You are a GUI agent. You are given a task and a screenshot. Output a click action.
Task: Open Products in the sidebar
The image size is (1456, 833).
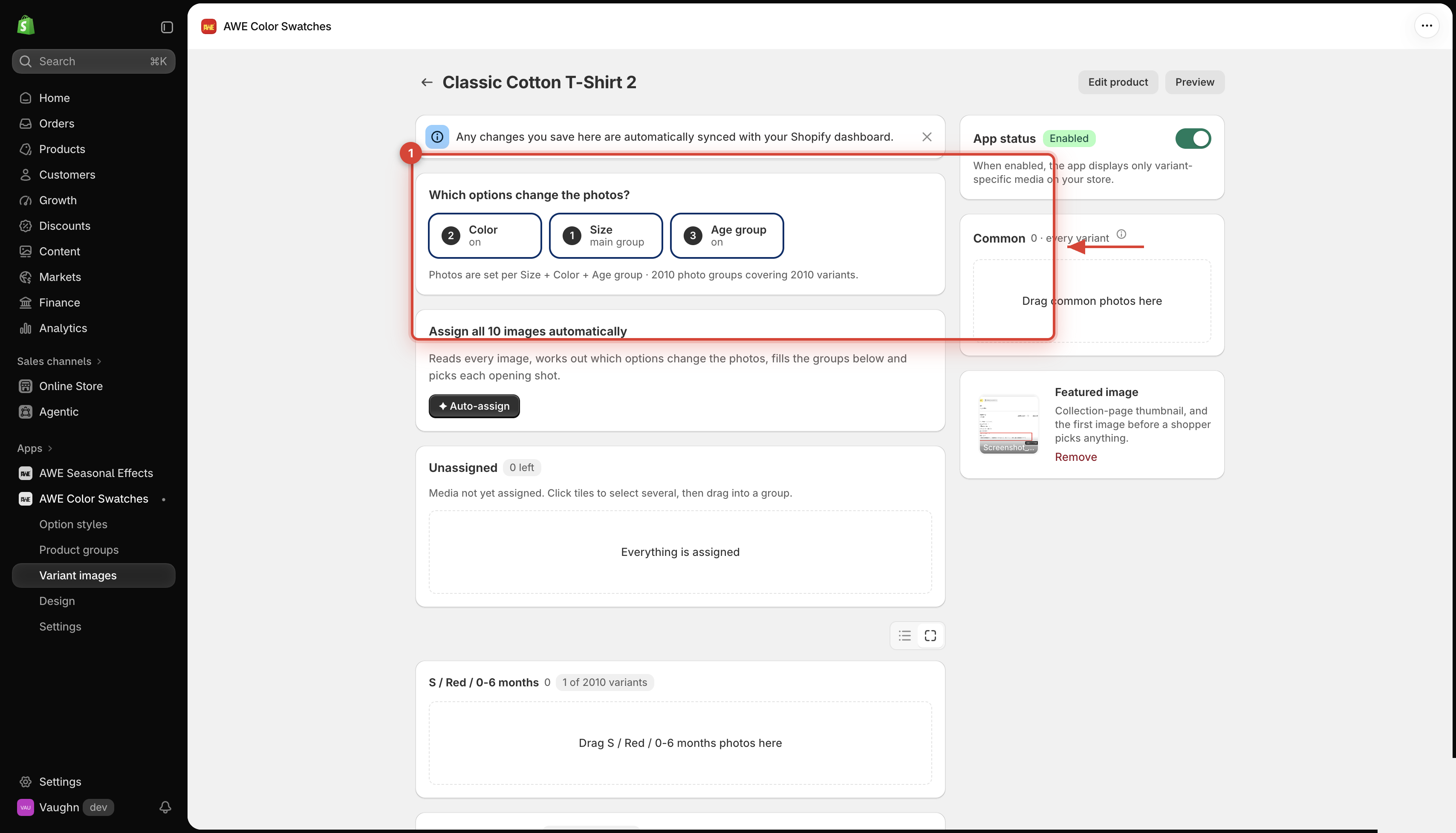94,149
